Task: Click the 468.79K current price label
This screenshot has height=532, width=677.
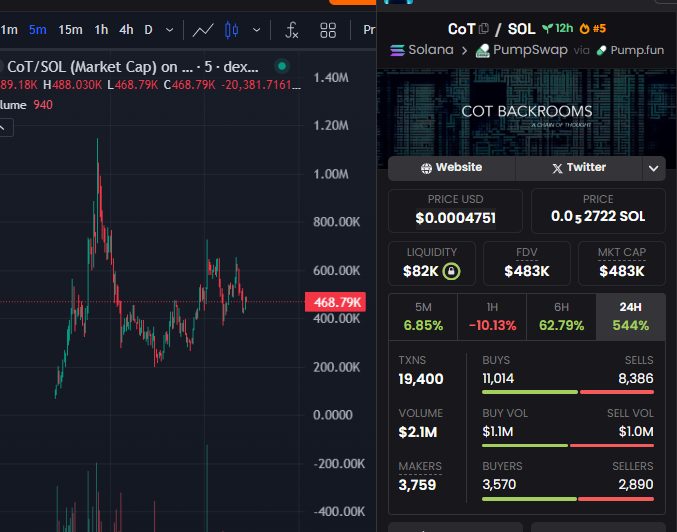Action: click(x=335, y=302)
